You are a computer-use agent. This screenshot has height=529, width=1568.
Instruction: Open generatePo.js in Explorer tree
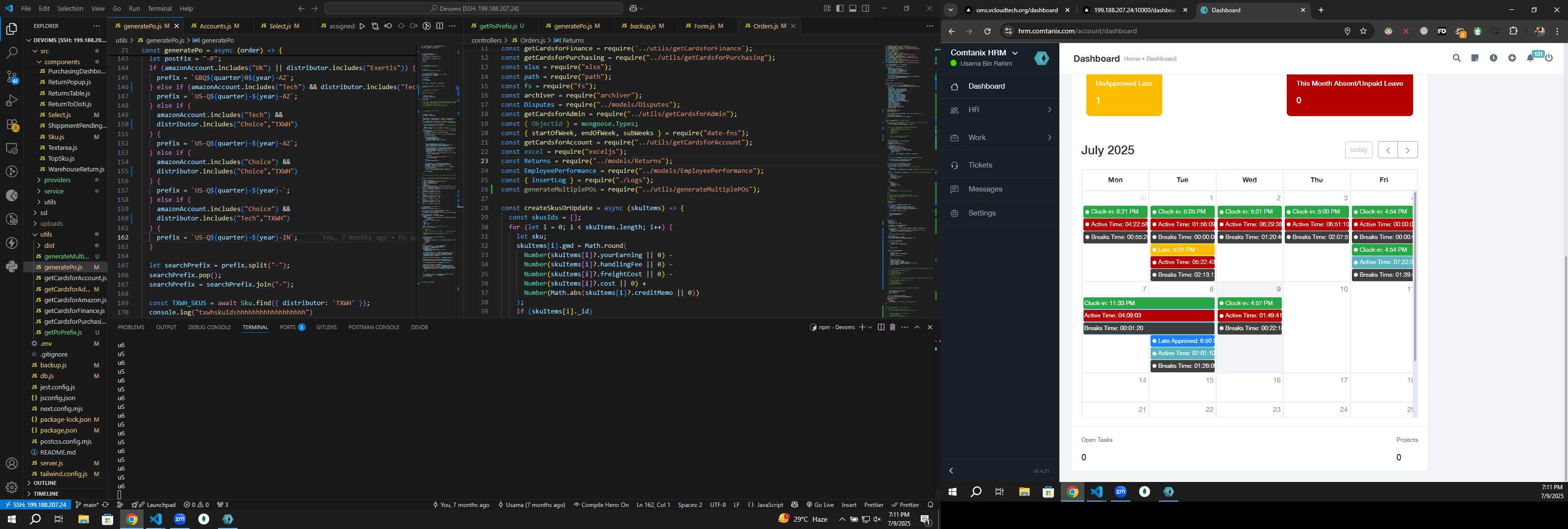pos(63,267)
